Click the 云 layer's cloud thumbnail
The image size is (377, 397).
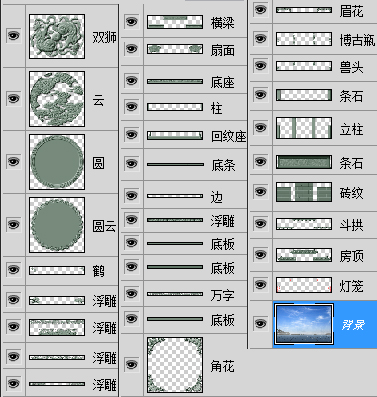coord(57,99)
